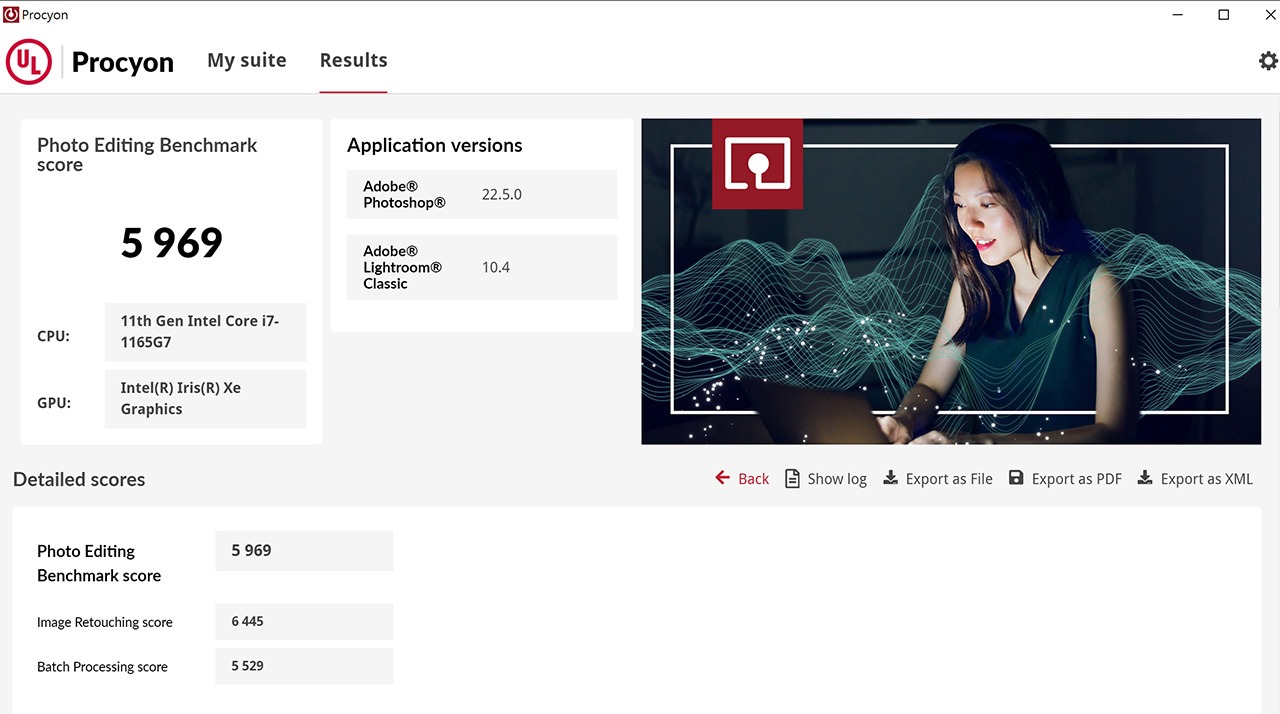Click the UL logo in the header

29,62
